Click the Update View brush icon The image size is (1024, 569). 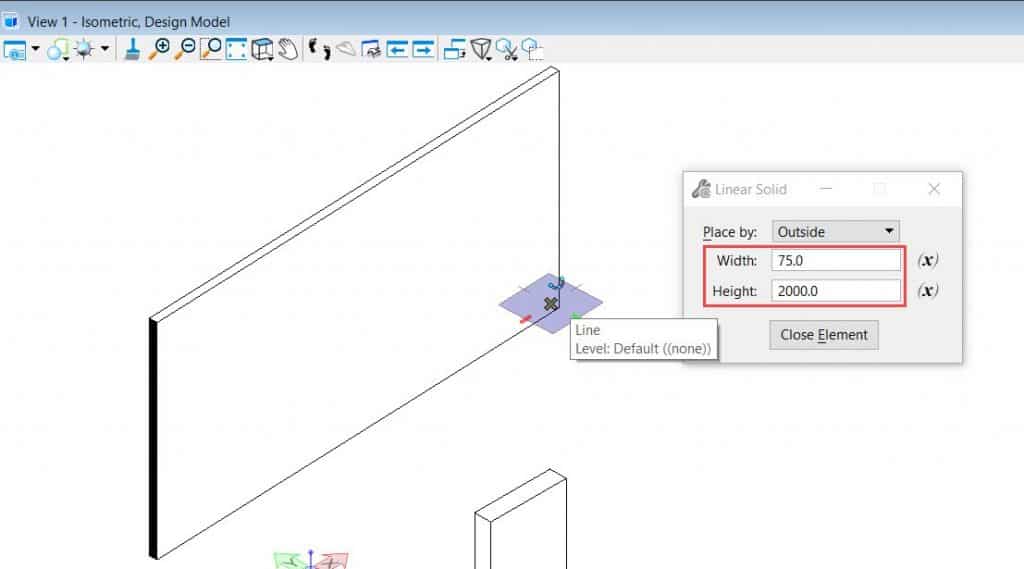tap(132, 49)
